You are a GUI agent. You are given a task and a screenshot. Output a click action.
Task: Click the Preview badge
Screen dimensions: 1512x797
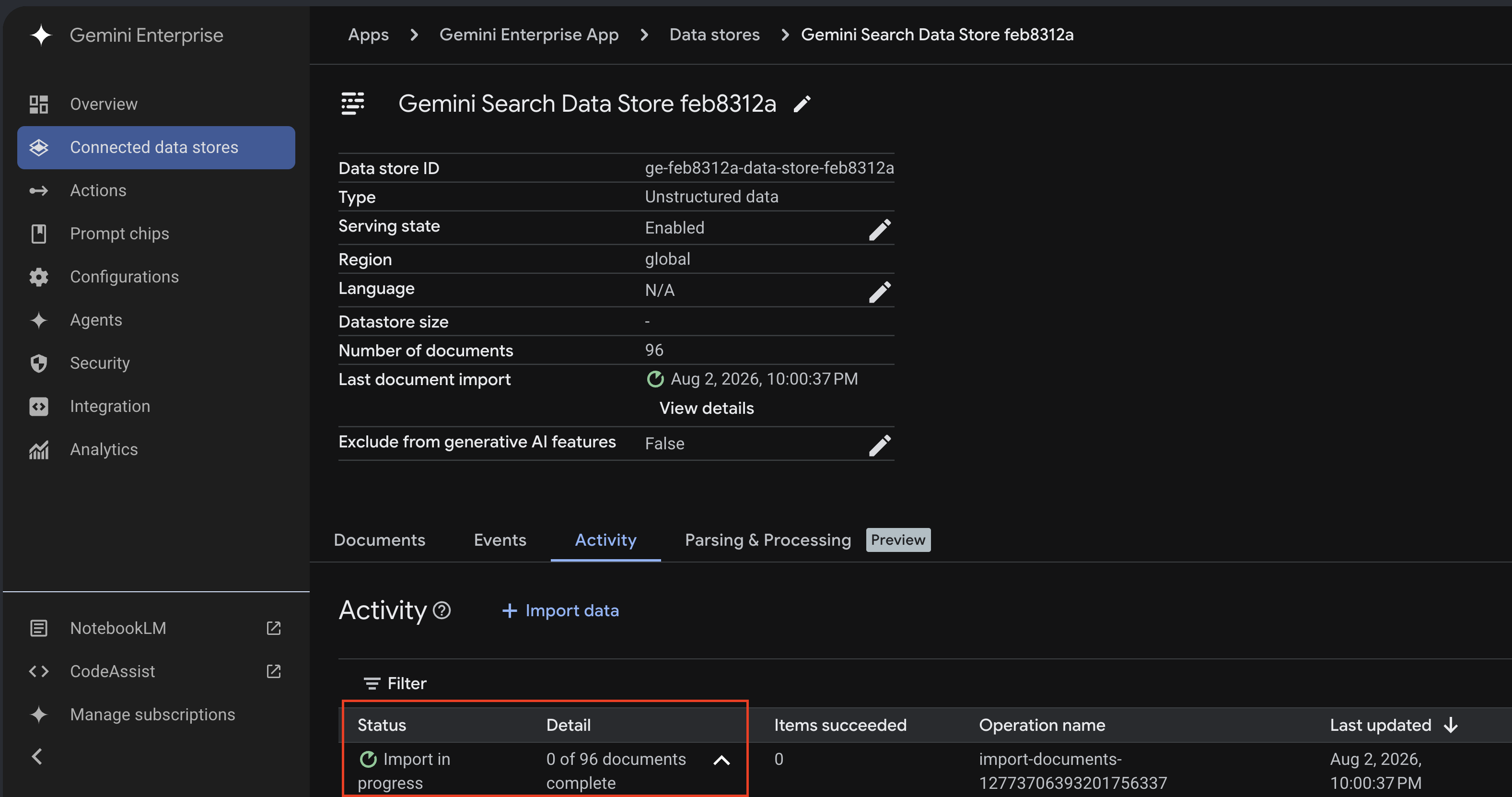pyautogui.click(x=898, y=540)
